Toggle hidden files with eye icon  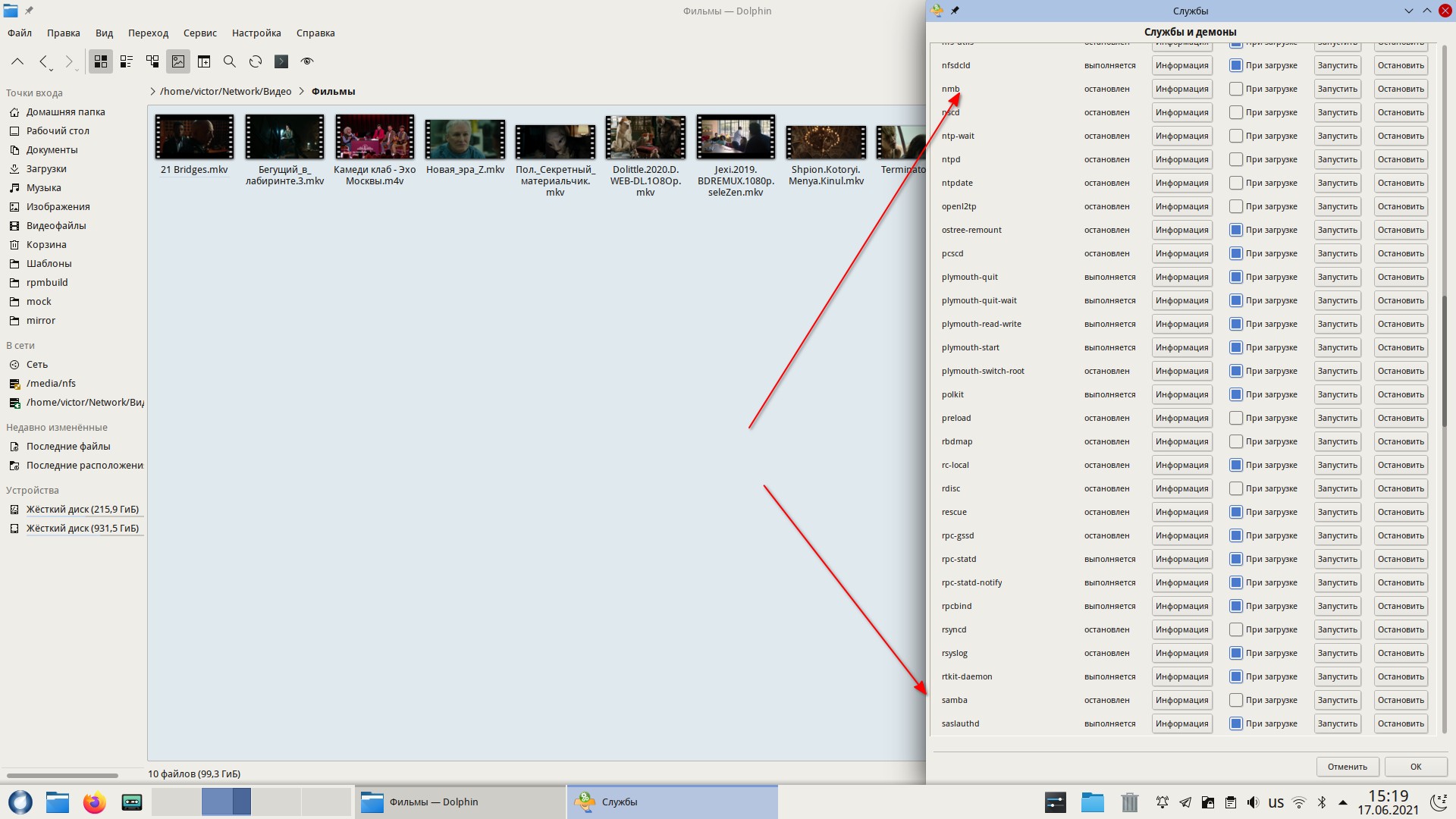(x=307, y=61)
